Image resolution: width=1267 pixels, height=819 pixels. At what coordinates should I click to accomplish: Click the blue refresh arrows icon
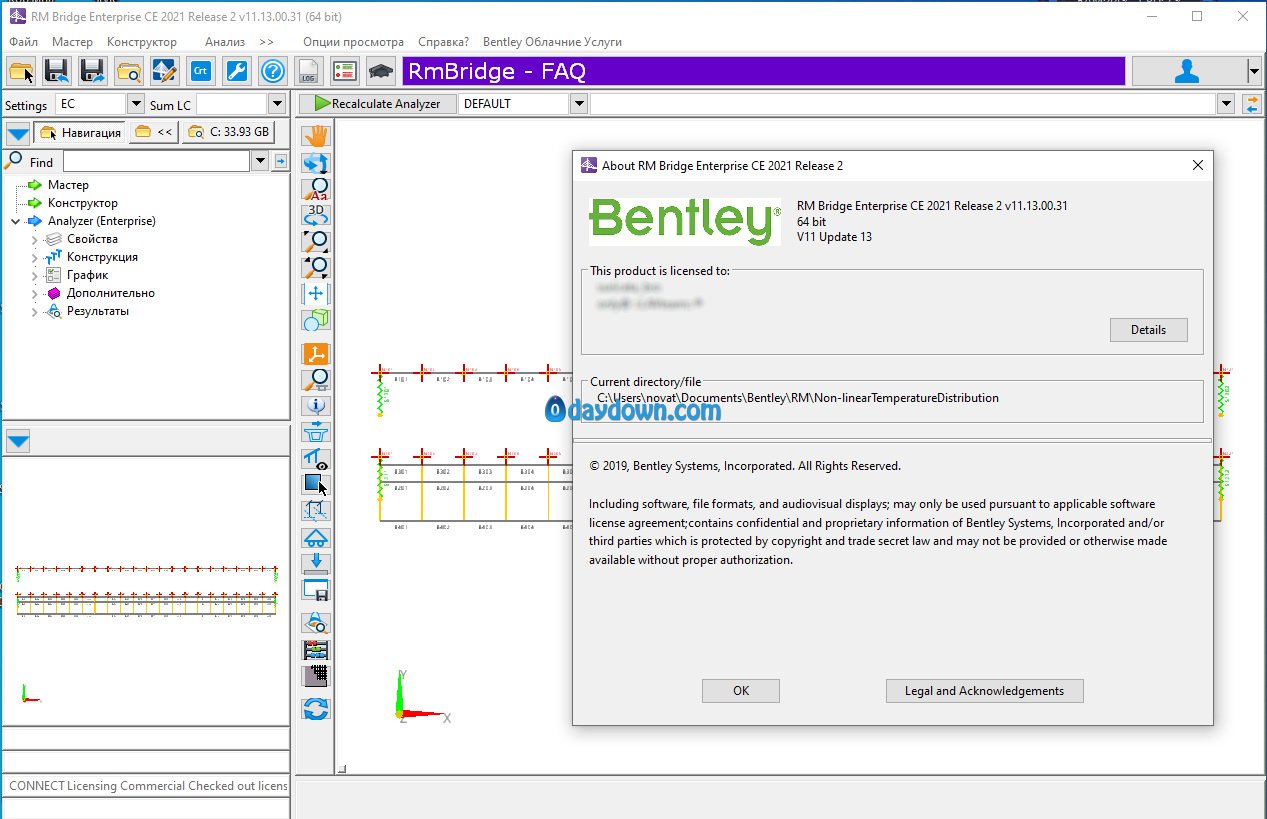click(x=316, y=709)
